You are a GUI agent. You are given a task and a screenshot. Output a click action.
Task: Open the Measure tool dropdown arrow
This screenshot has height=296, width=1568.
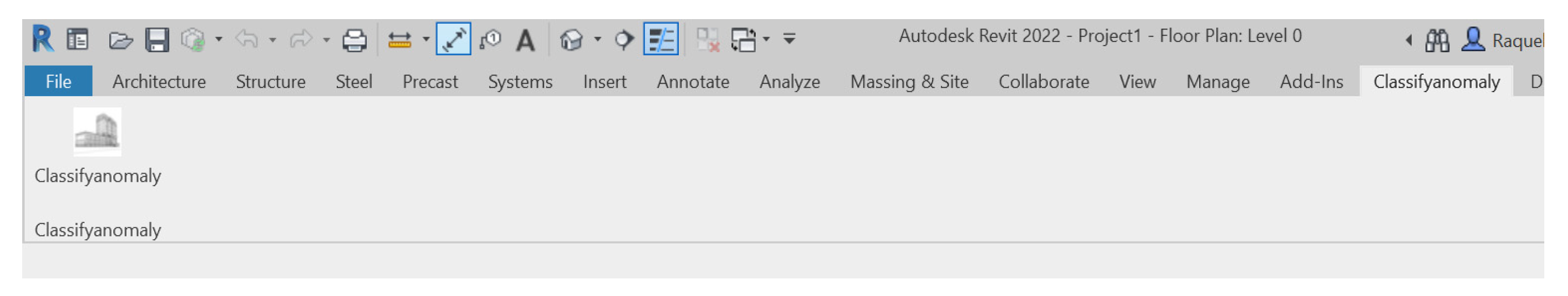coord(426,40)
